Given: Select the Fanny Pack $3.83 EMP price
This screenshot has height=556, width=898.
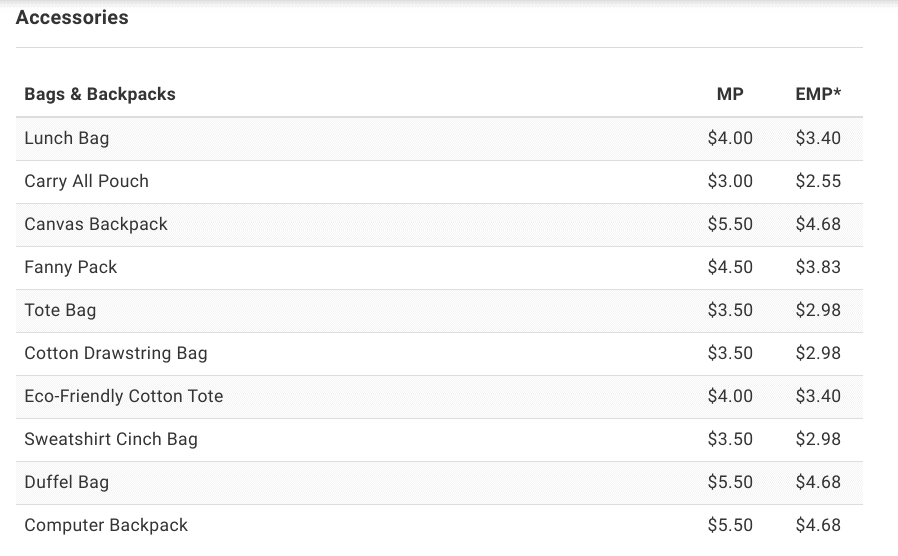Looking at the screenshot, I should pyautogui.click(x=818, y=267).
